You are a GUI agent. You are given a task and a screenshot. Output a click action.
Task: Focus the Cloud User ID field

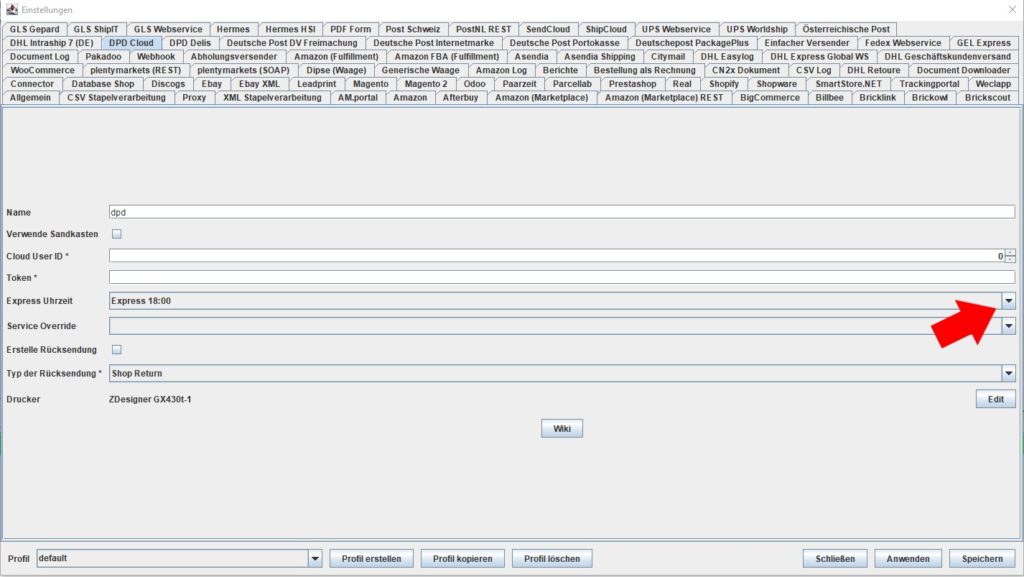557,256
